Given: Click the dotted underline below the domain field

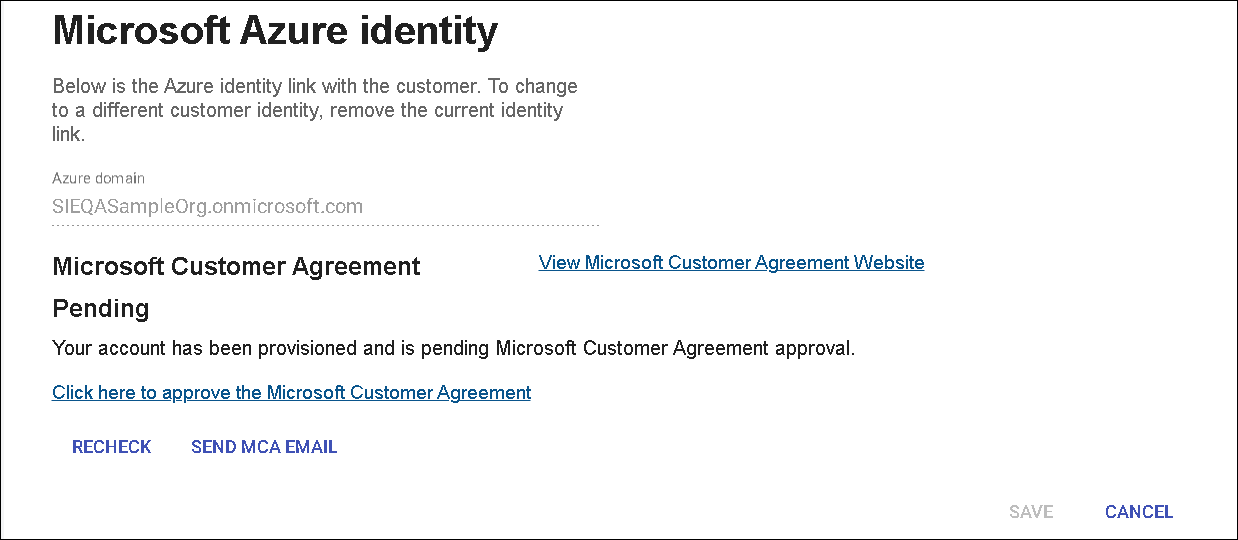Looking at the screenshot, I should tap(325, 225).
